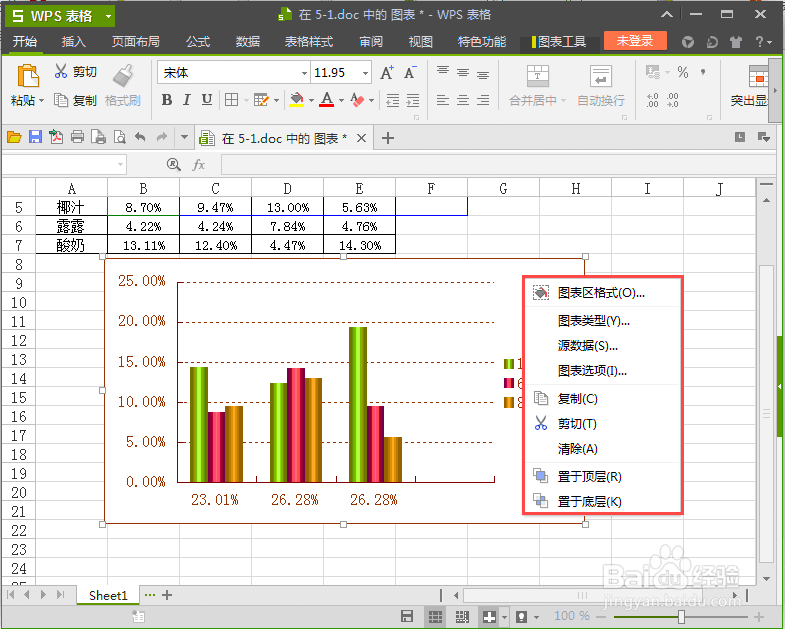Viewport: 785px width, 629px height.
Task: Increase decimal places icon
Action: (652, 100)
